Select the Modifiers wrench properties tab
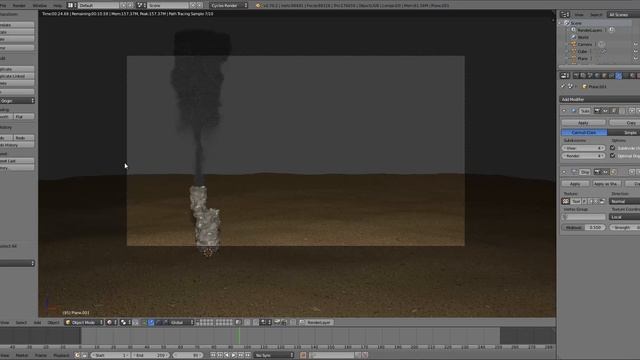640x360 pixels. tap(619, 76)
